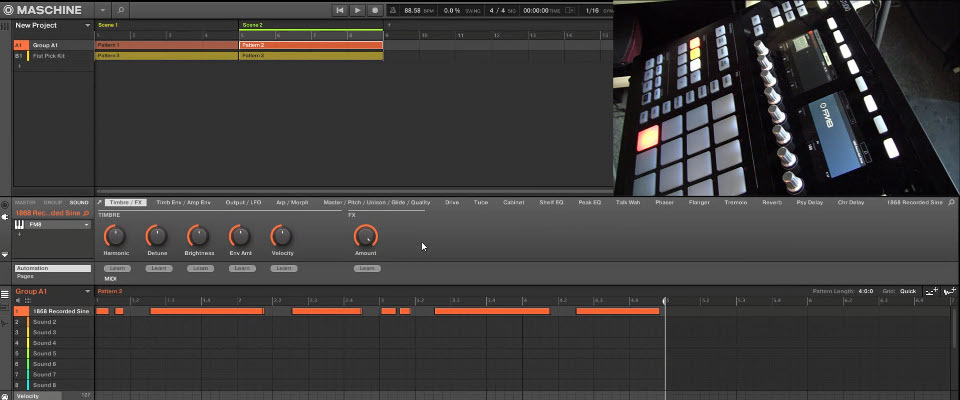Open the channel properties icon in left strip
The height and width of the screenshot is (400, 960).
click(6, 203)
